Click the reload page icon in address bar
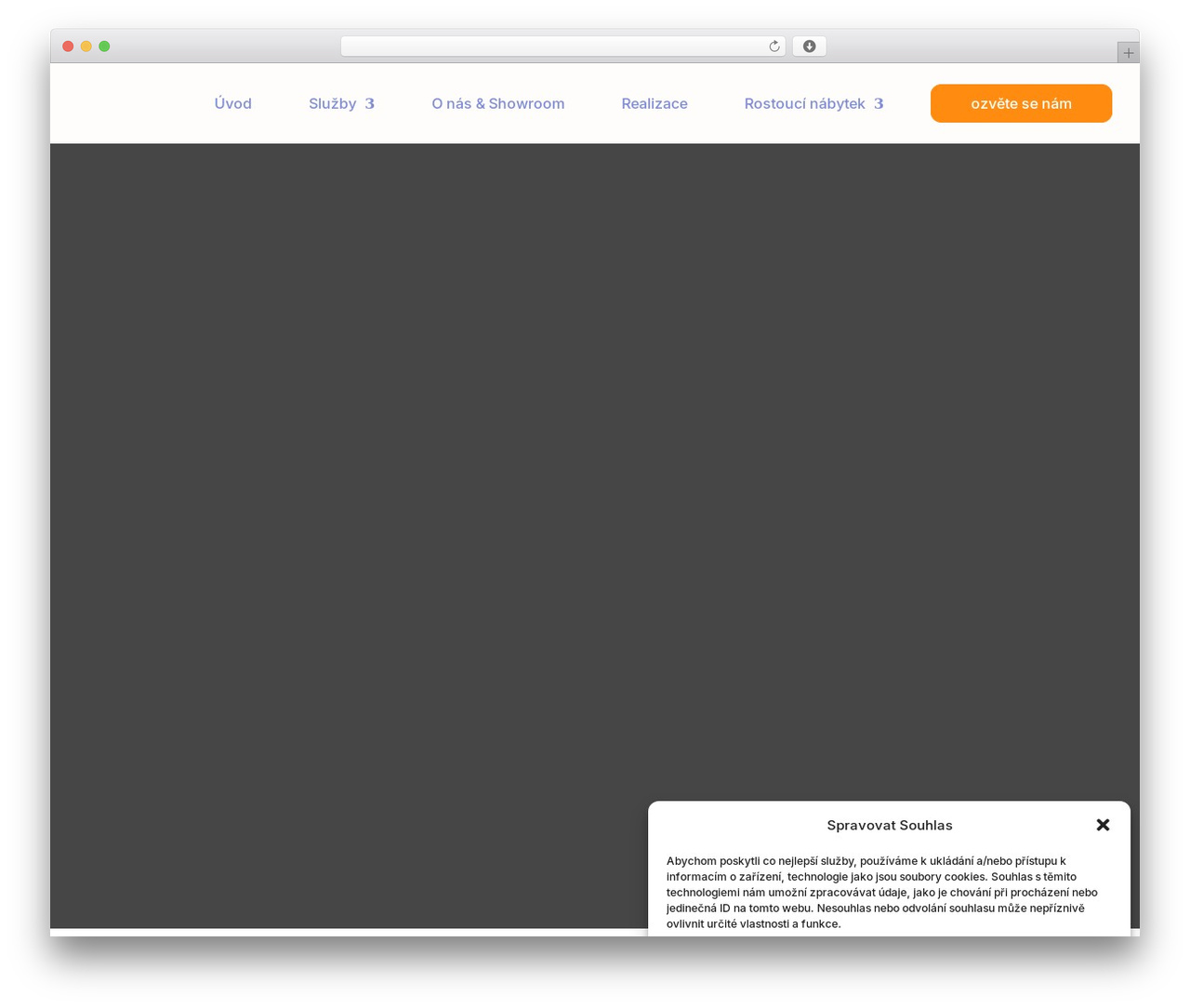The image size is (1190, 1008). point(773,46)
